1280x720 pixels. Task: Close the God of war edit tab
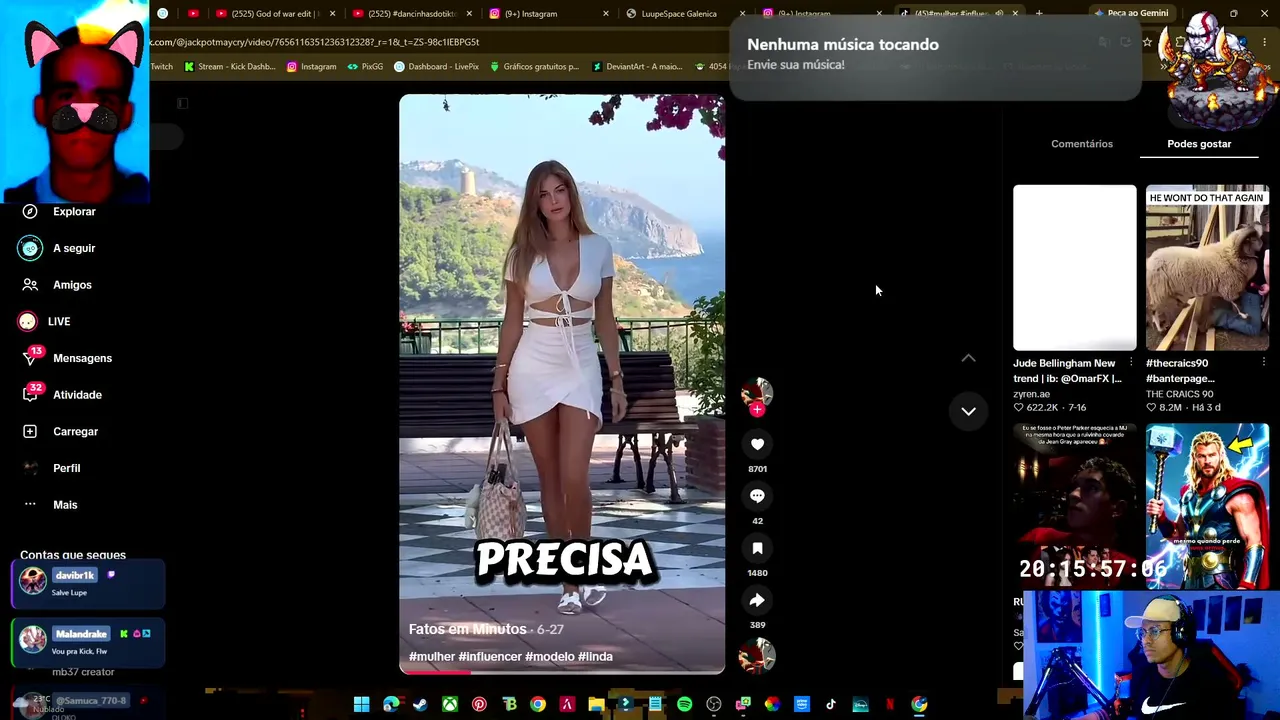coord(332,14)
